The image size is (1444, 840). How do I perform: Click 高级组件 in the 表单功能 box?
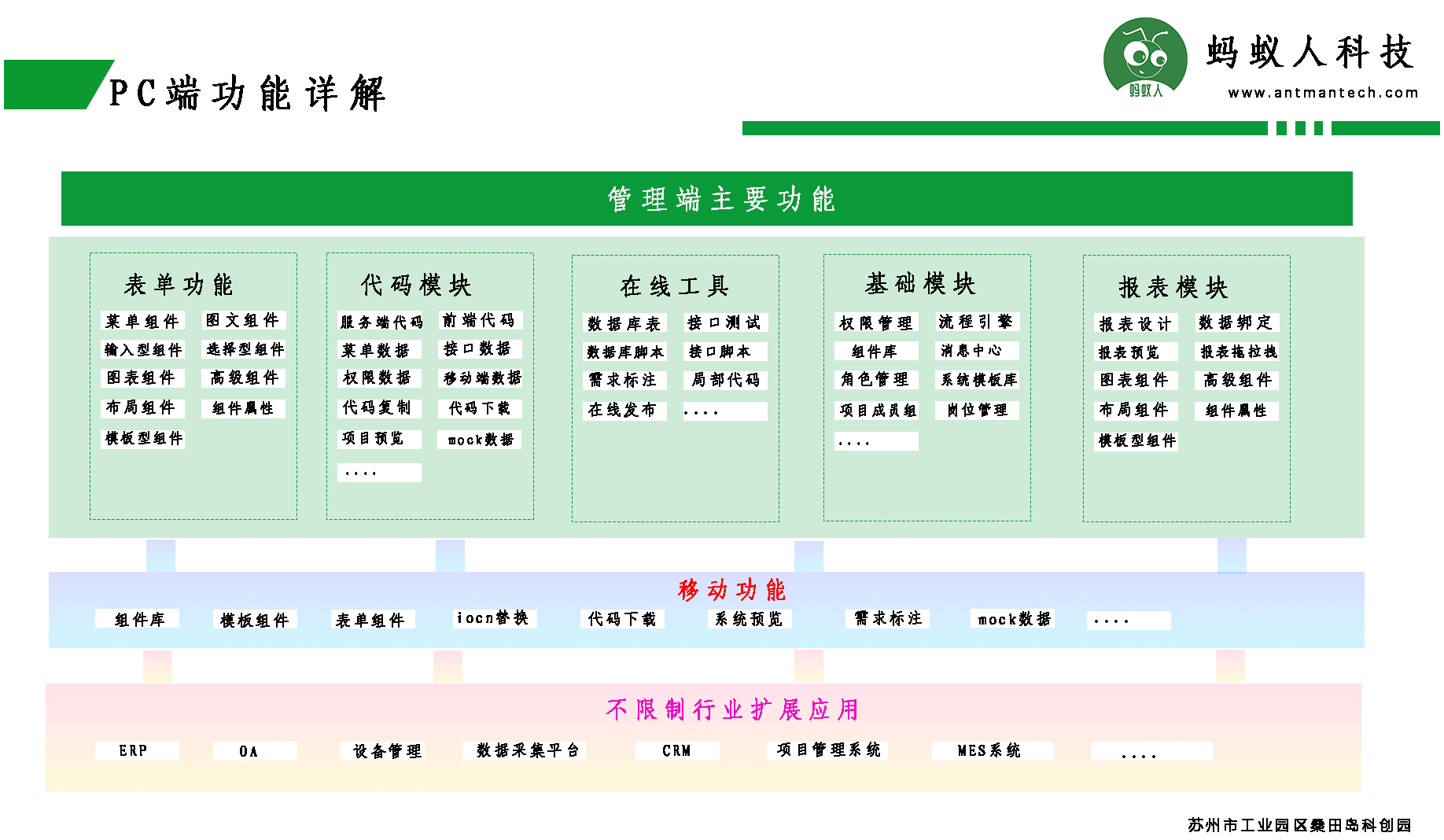click(x=244, y=378)
